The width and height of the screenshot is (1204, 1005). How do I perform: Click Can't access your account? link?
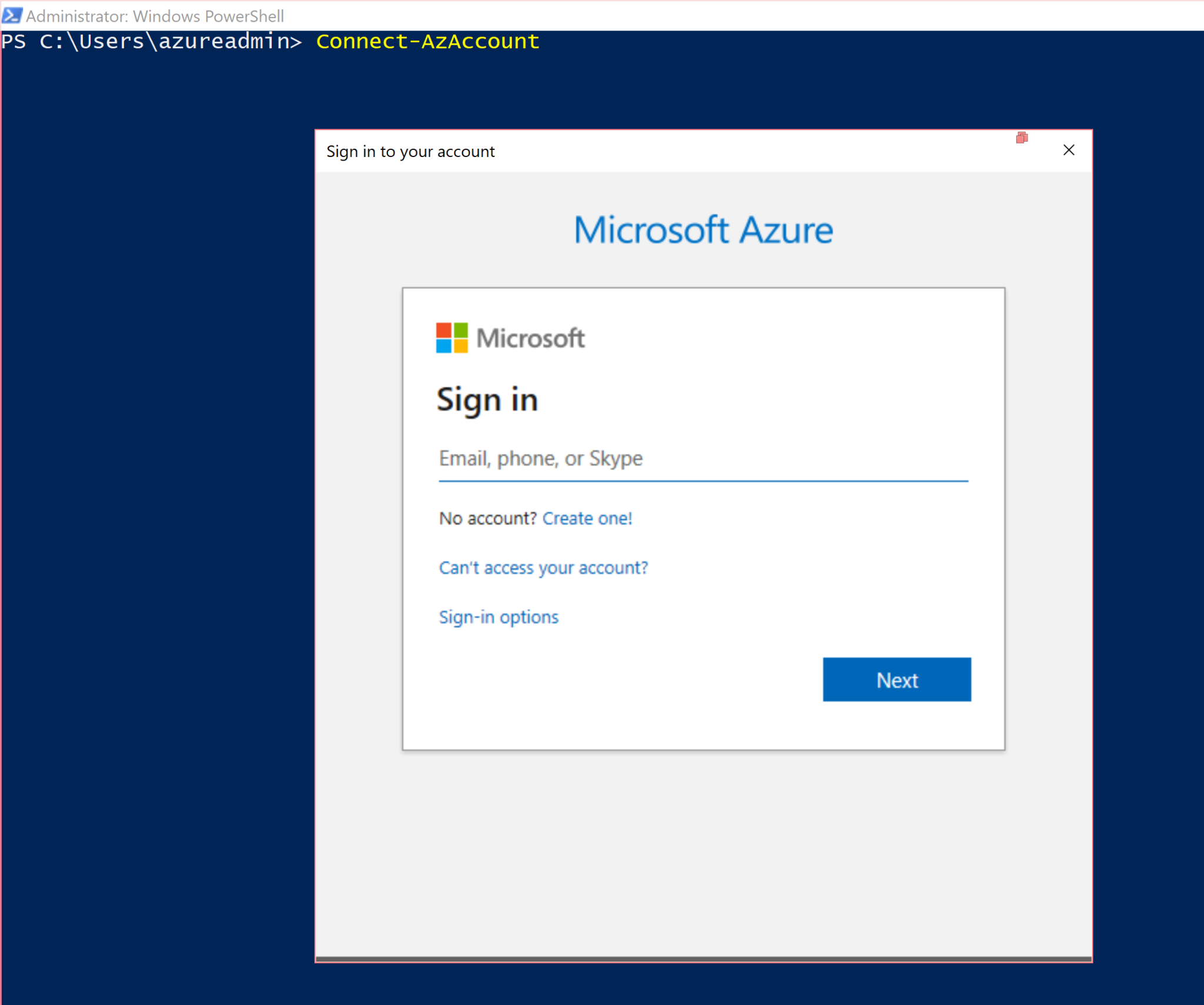click(543, 568)
